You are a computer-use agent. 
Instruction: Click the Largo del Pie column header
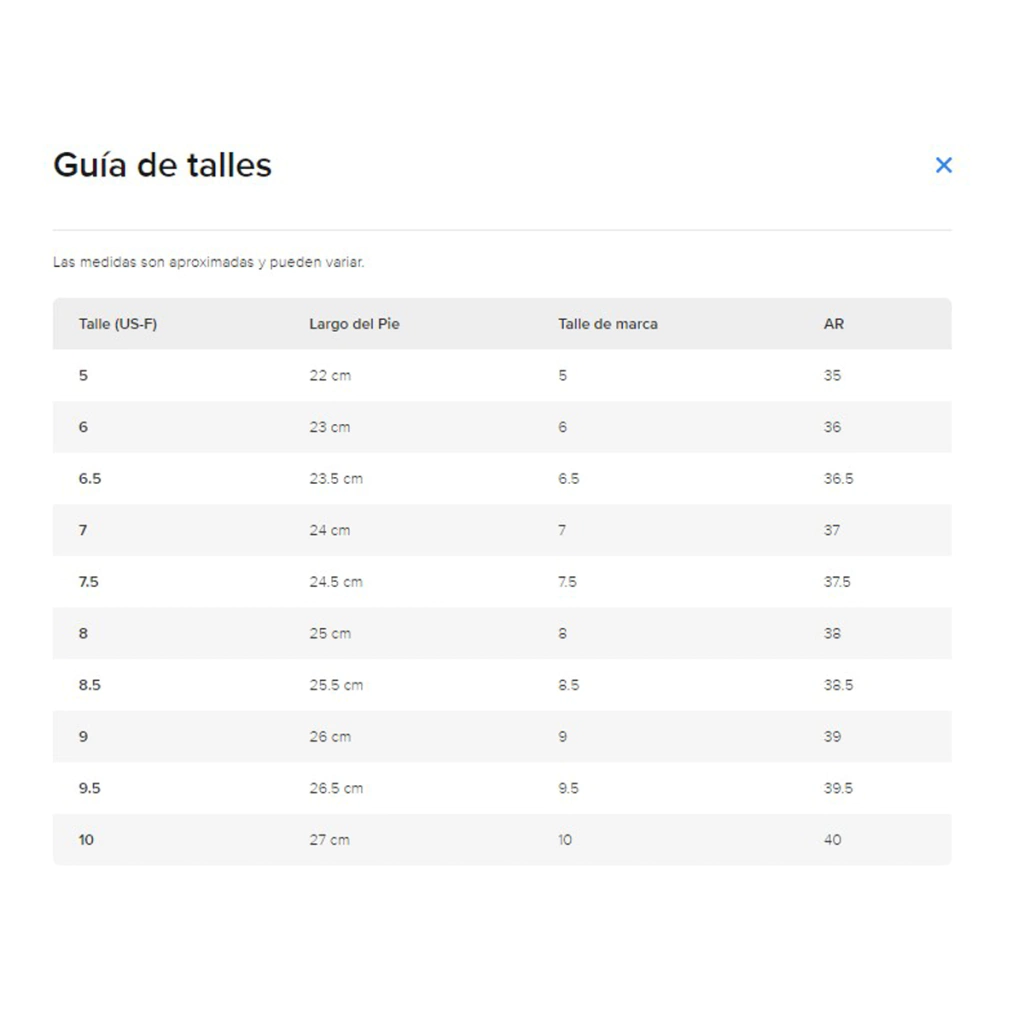point(354,324)
